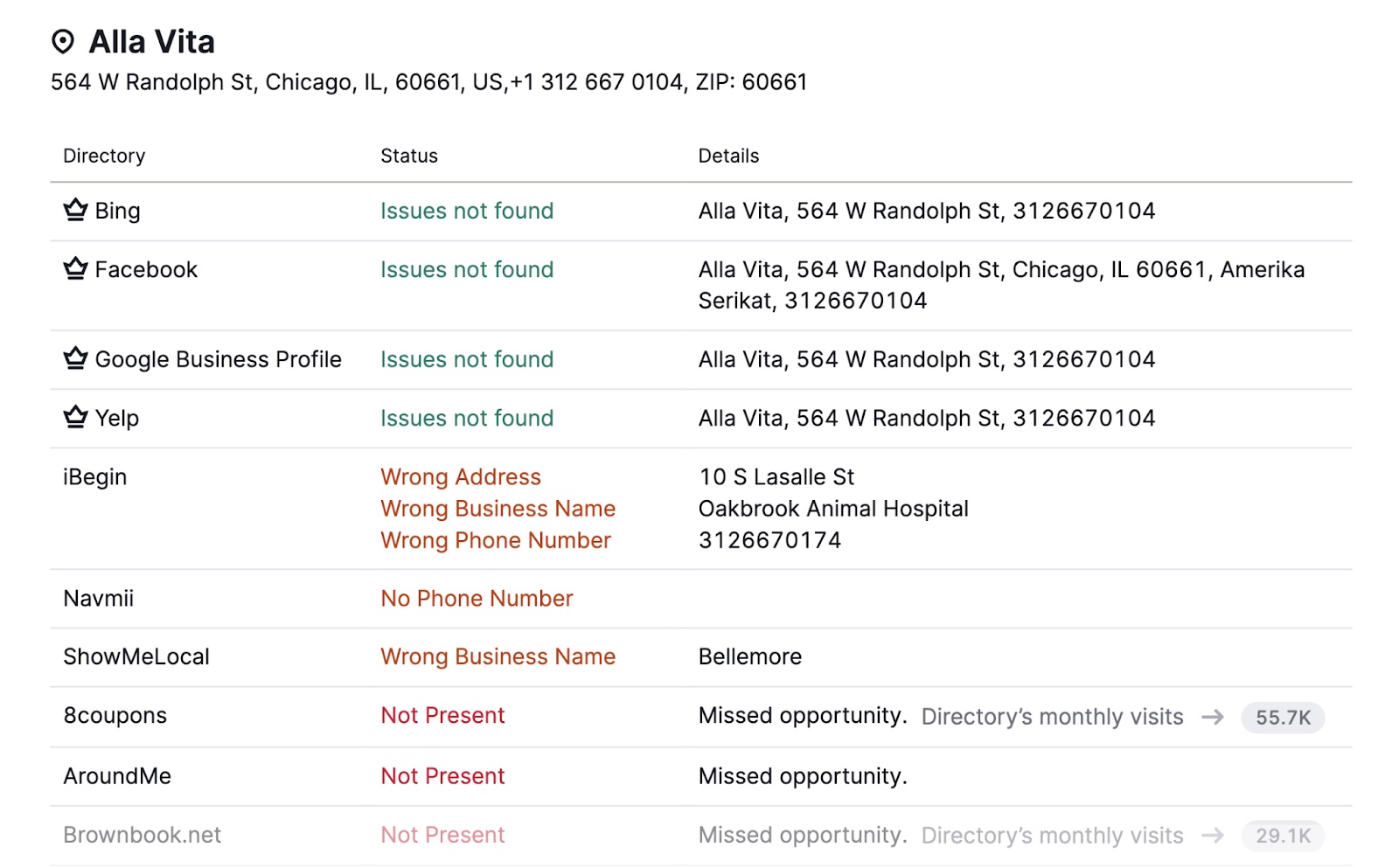Select the crown icon for Google Business Profile
The width and height of the screenshot is (1399, 868).
tap(75, 358)
